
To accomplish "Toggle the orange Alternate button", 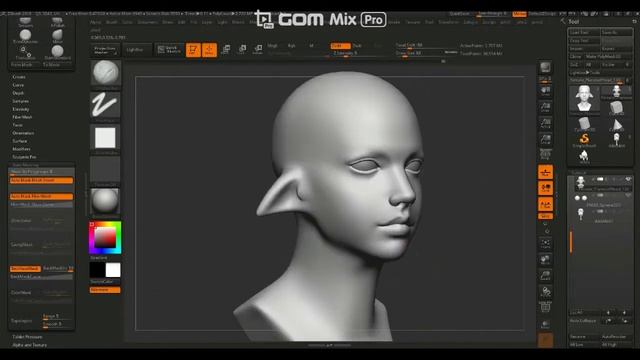I will click(105, 290).
